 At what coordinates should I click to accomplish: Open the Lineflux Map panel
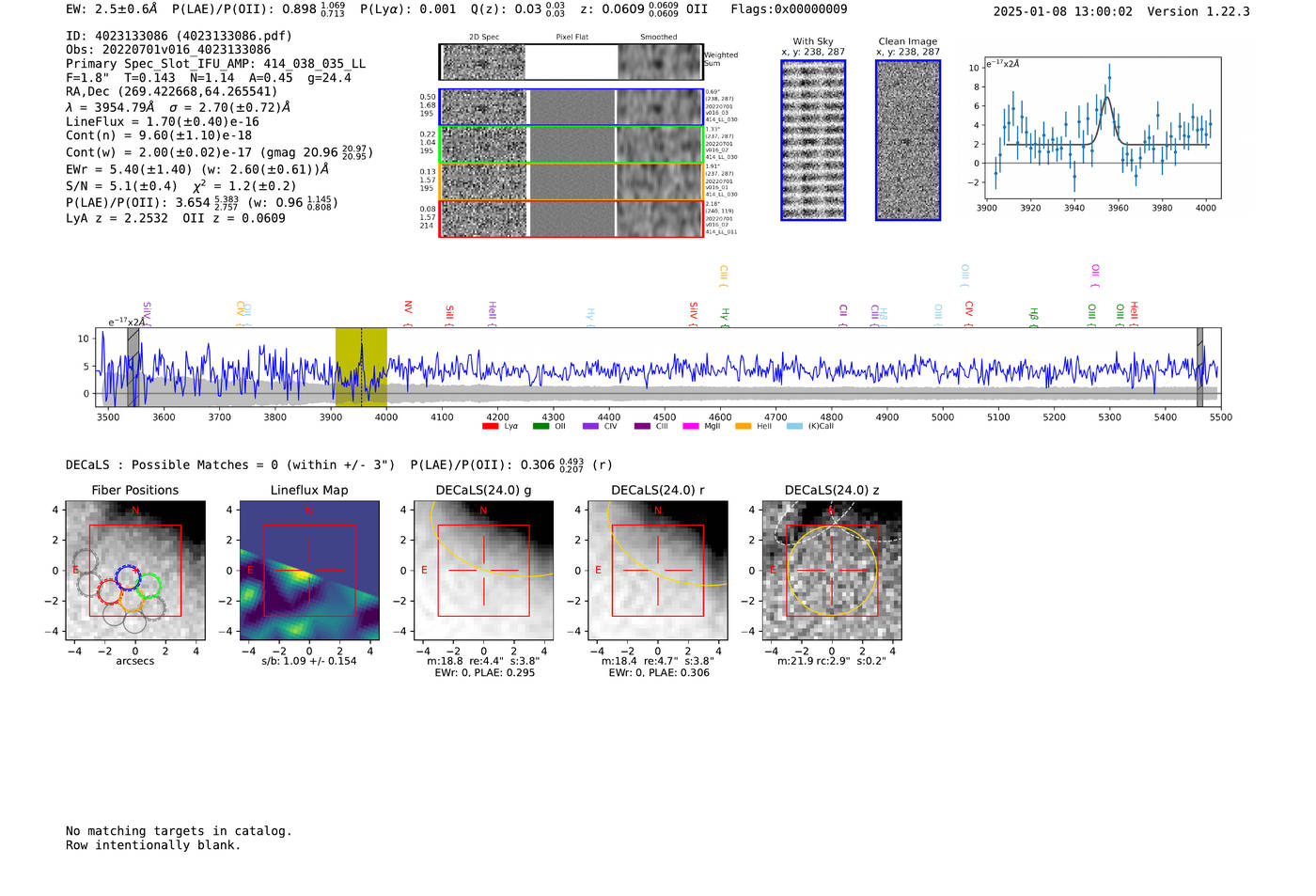coord(309,569)
